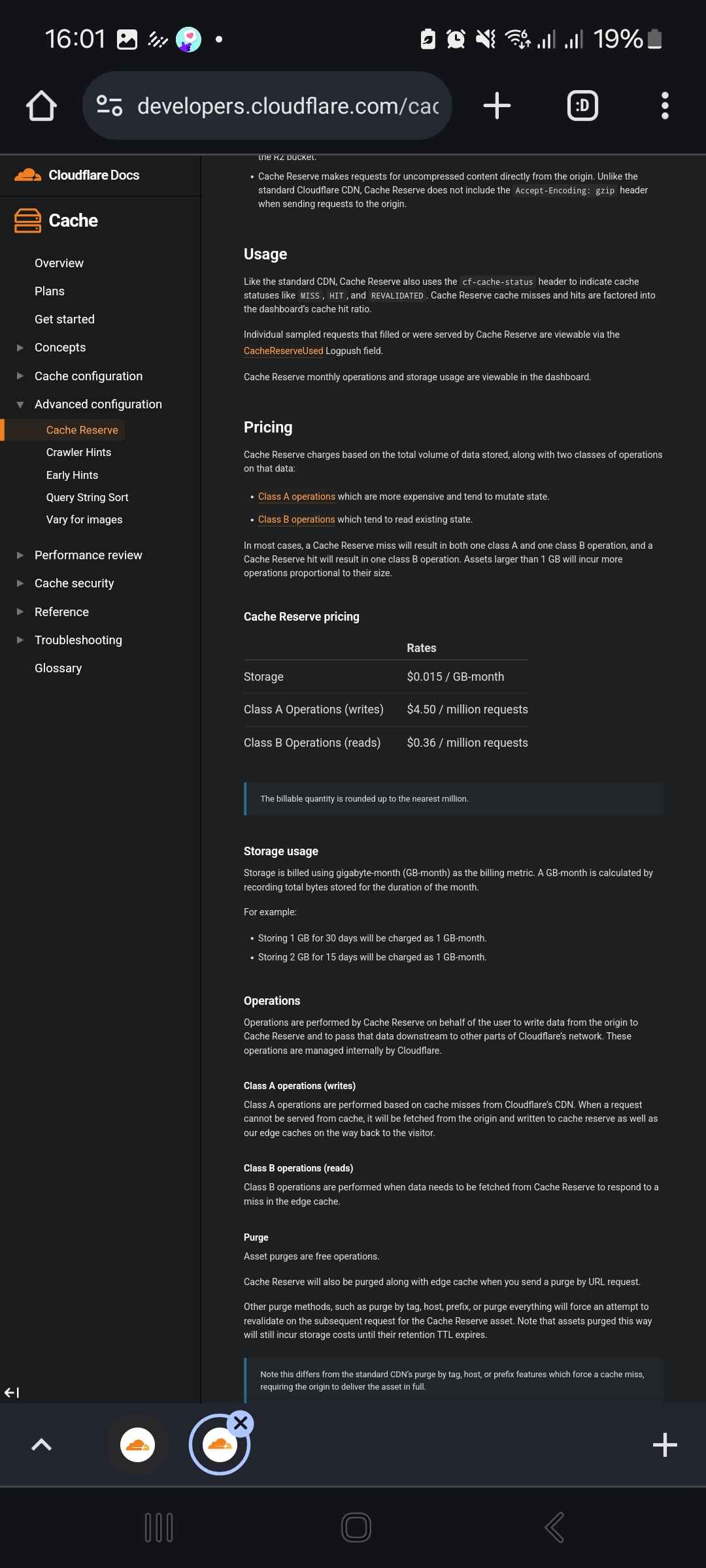Switch to the first Cloudflare tab thumbnail
This screenshot has height=1568, width=706.
(136, 1445)
